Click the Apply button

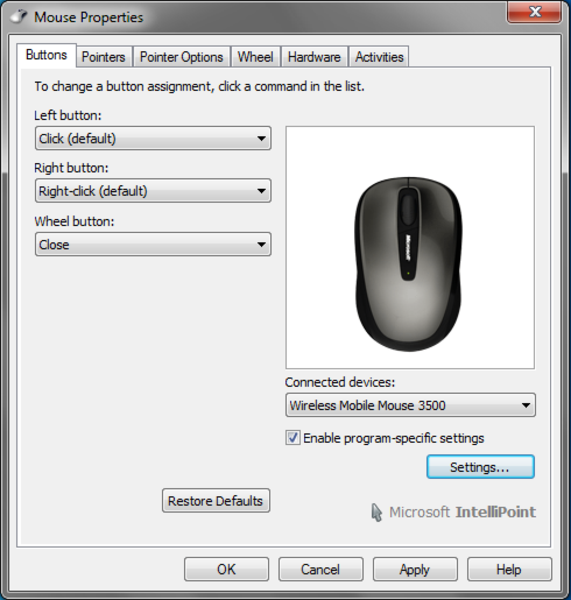point(415,569)
